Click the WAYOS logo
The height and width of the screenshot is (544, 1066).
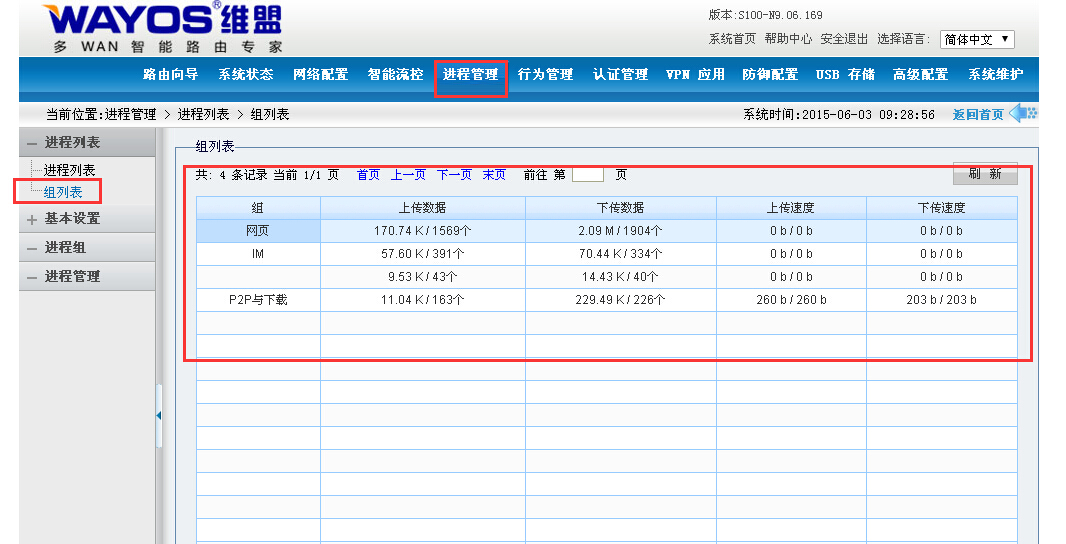click(x=163, y=27)
